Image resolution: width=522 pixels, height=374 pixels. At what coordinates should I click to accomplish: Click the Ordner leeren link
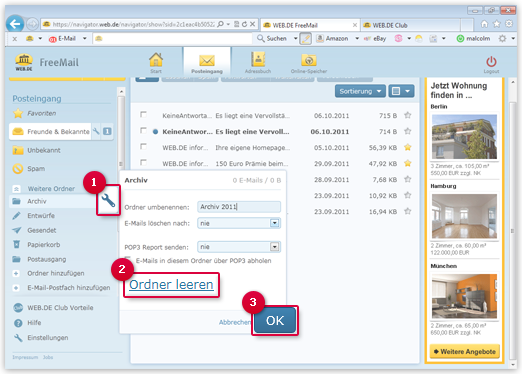tap(171, 285)
